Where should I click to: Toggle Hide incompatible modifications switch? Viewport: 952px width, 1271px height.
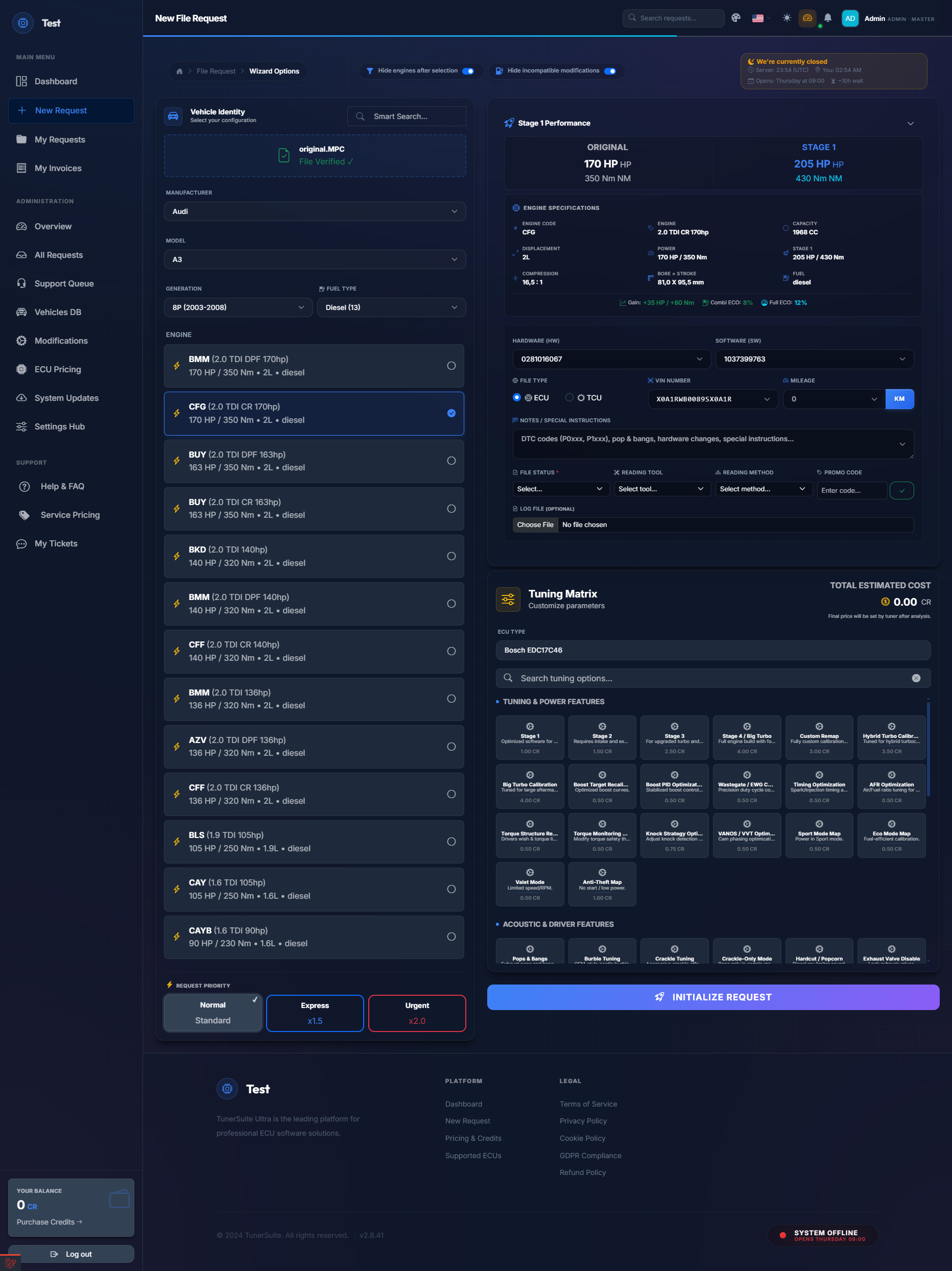point(610,71)
